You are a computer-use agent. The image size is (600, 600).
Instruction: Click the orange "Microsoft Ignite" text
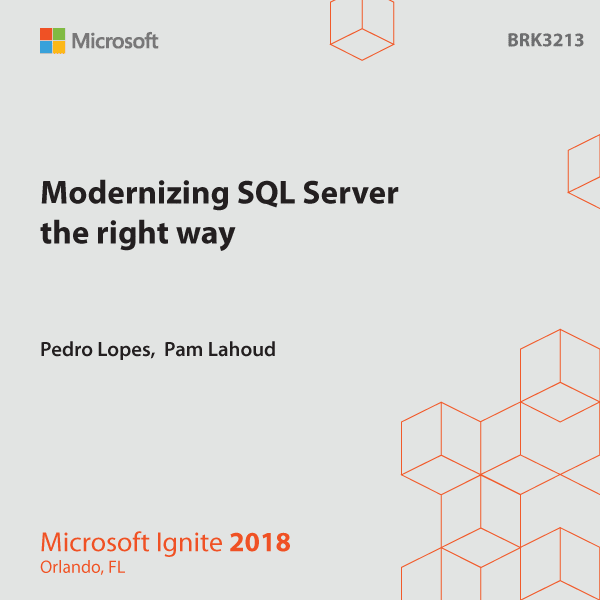131,543
